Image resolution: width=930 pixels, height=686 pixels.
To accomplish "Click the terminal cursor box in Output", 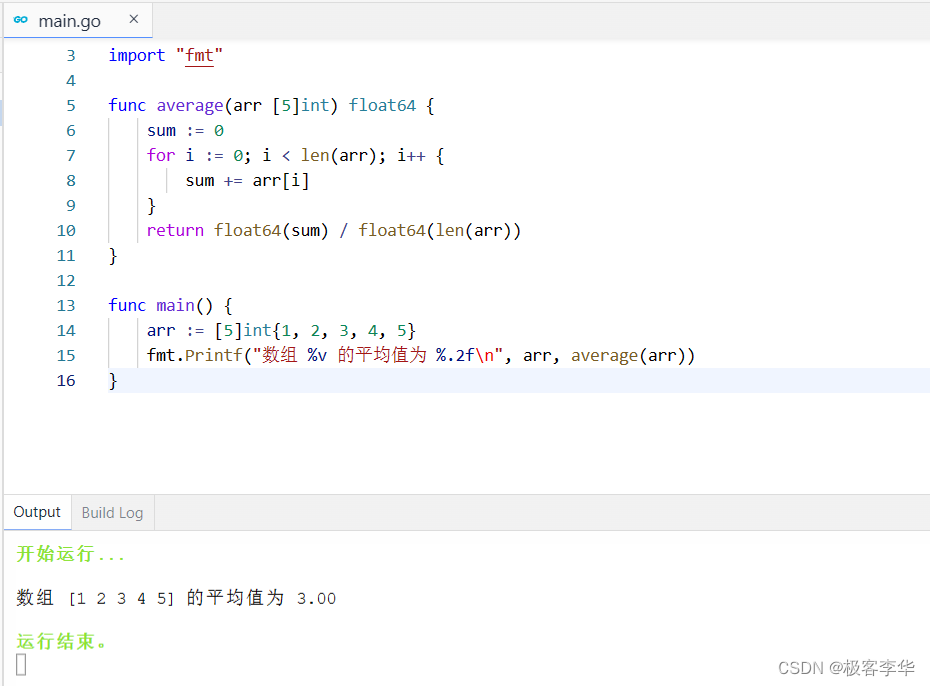I will (21, 665).
